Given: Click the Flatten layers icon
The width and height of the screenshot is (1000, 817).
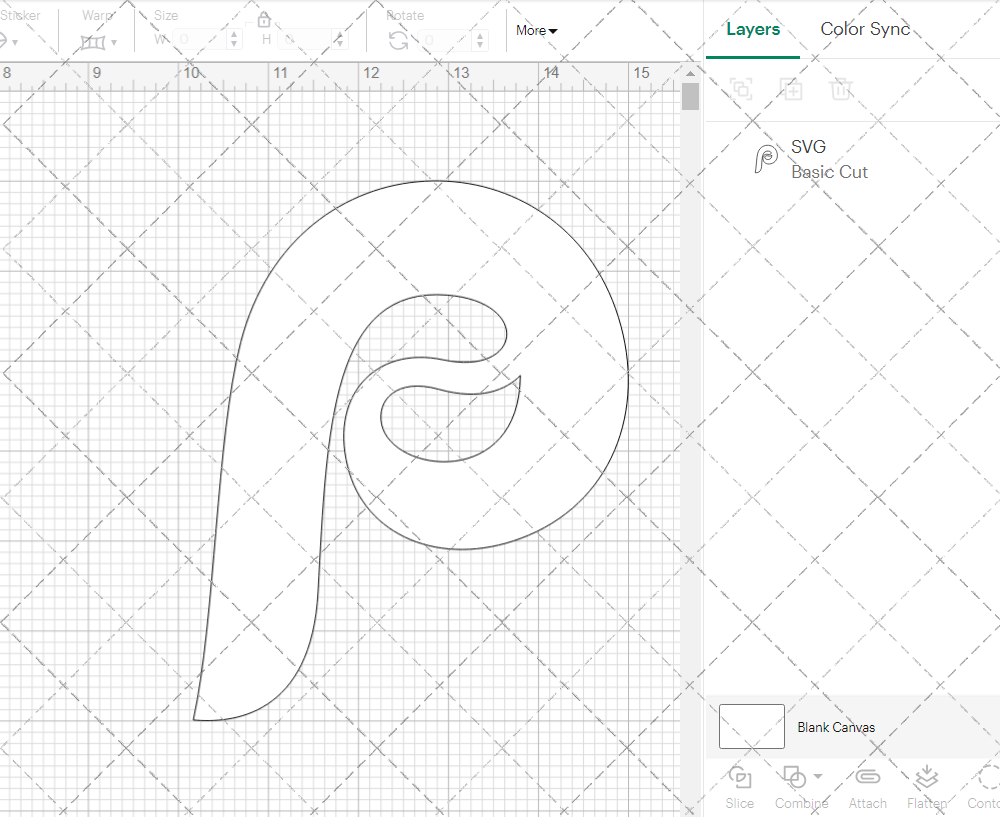Looking at the screenshot, I should [x=926, y=778].
